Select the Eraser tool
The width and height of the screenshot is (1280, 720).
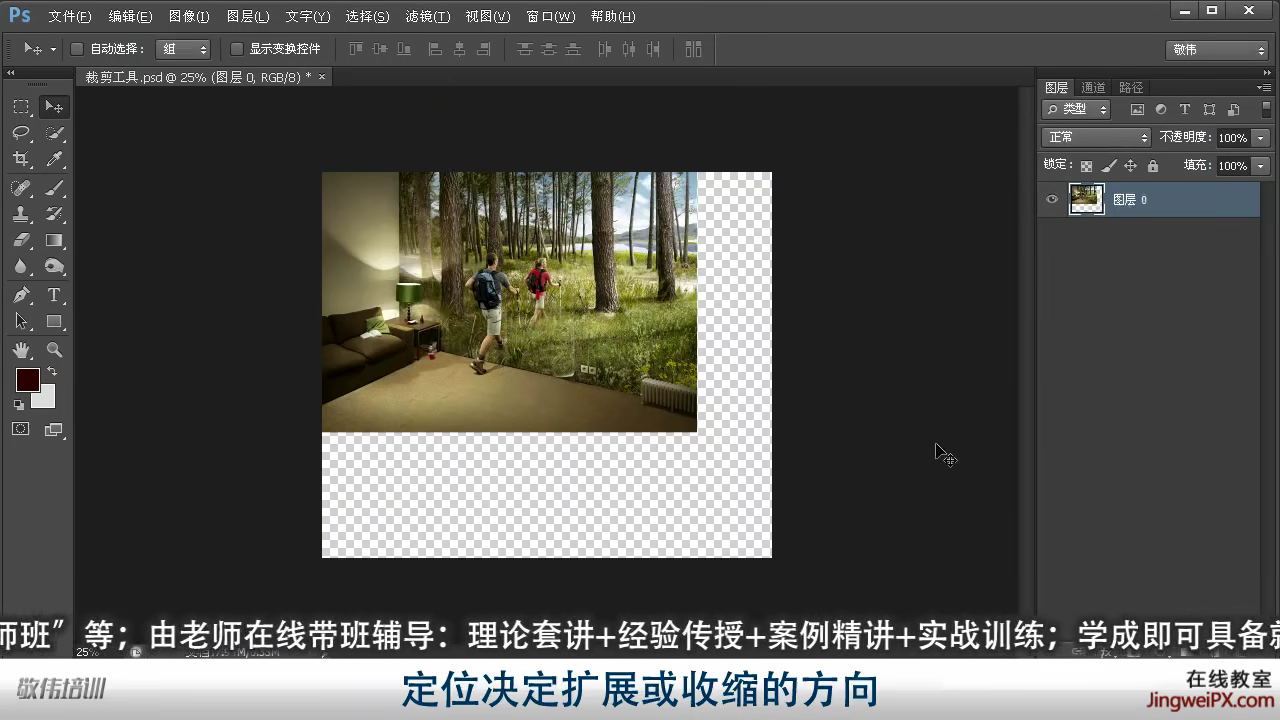pyautogui.click(x=21, y=240)
